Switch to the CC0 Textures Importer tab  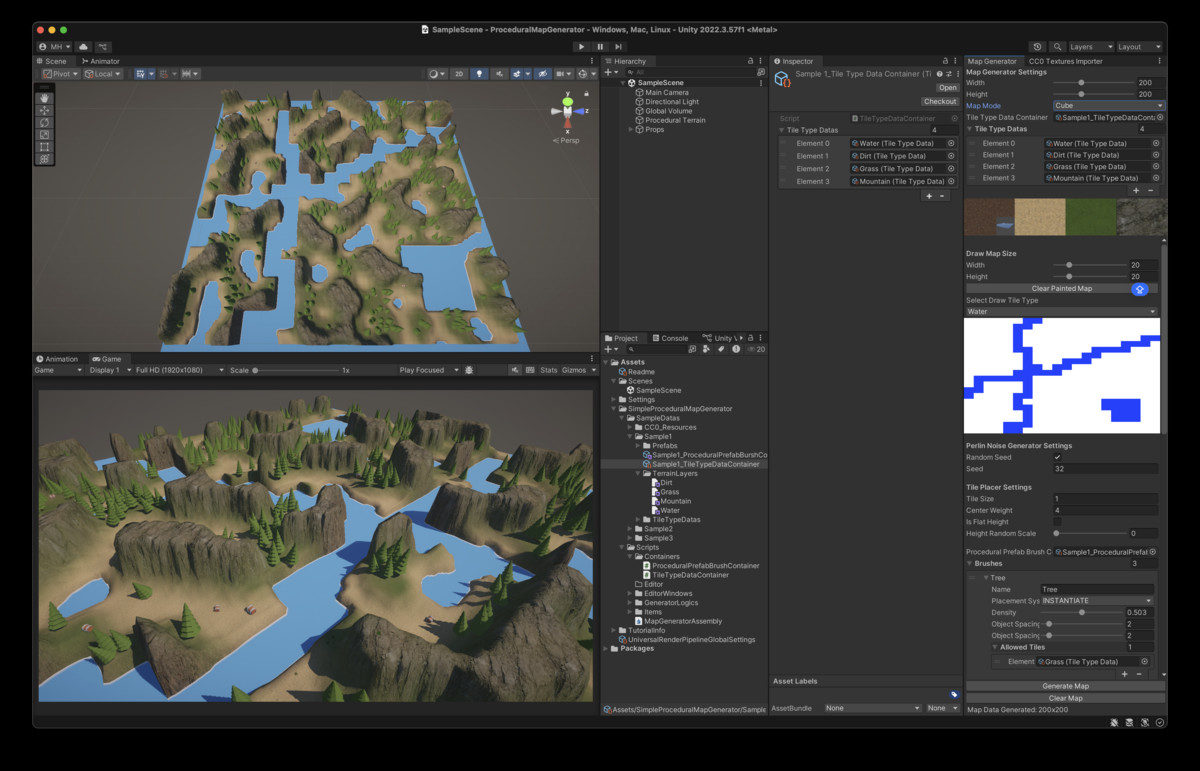(x=1066, y=61)
